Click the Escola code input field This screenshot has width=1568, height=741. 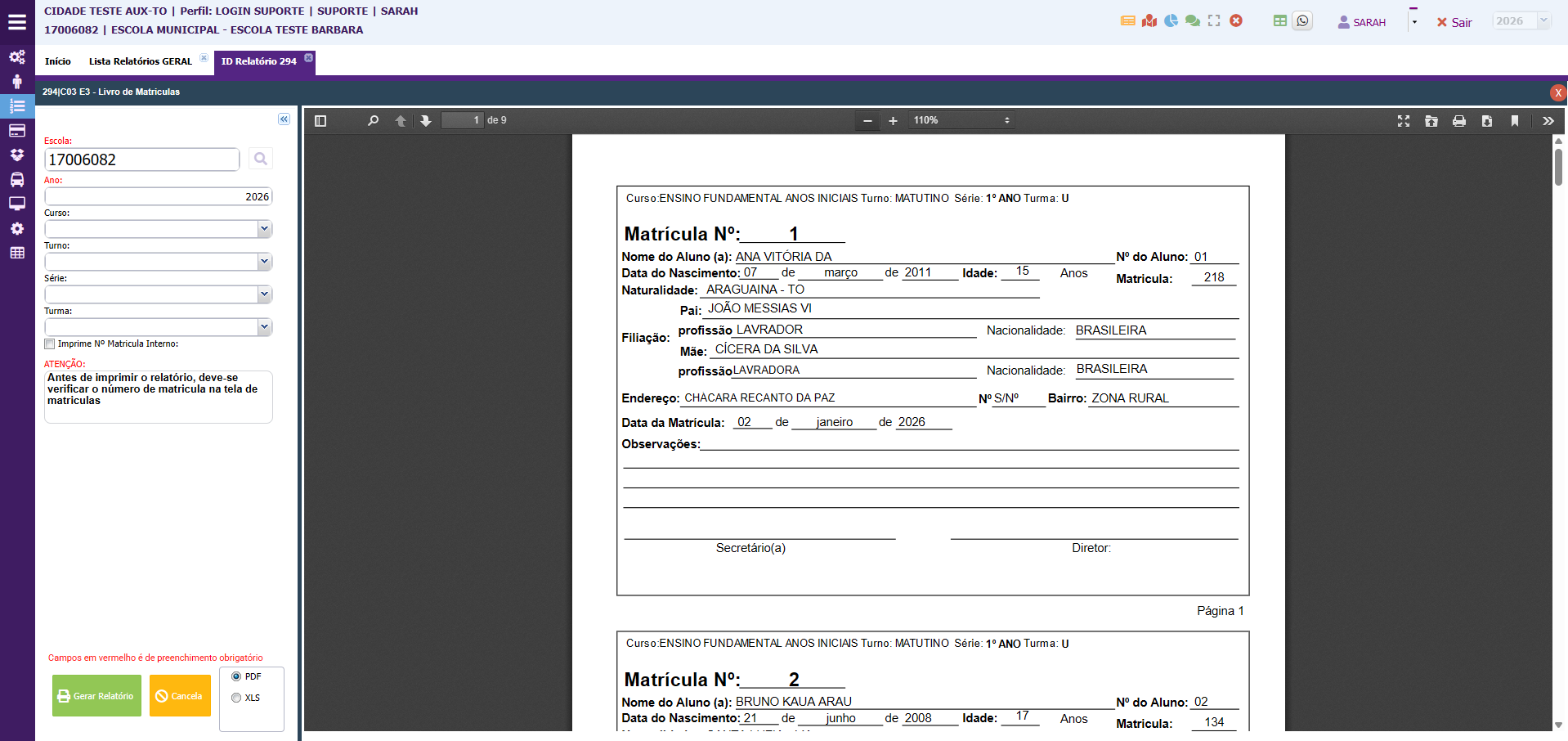pos(141,159)
